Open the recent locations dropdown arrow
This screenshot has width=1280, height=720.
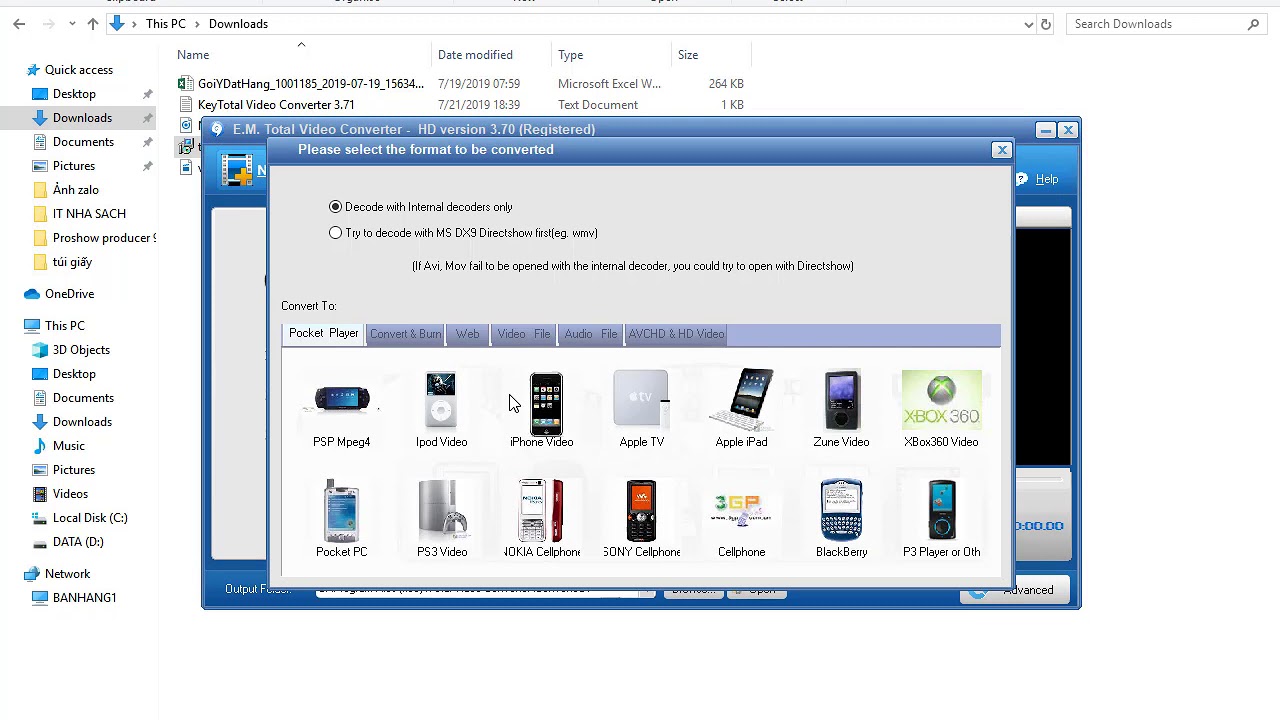(x=72, y=24)
